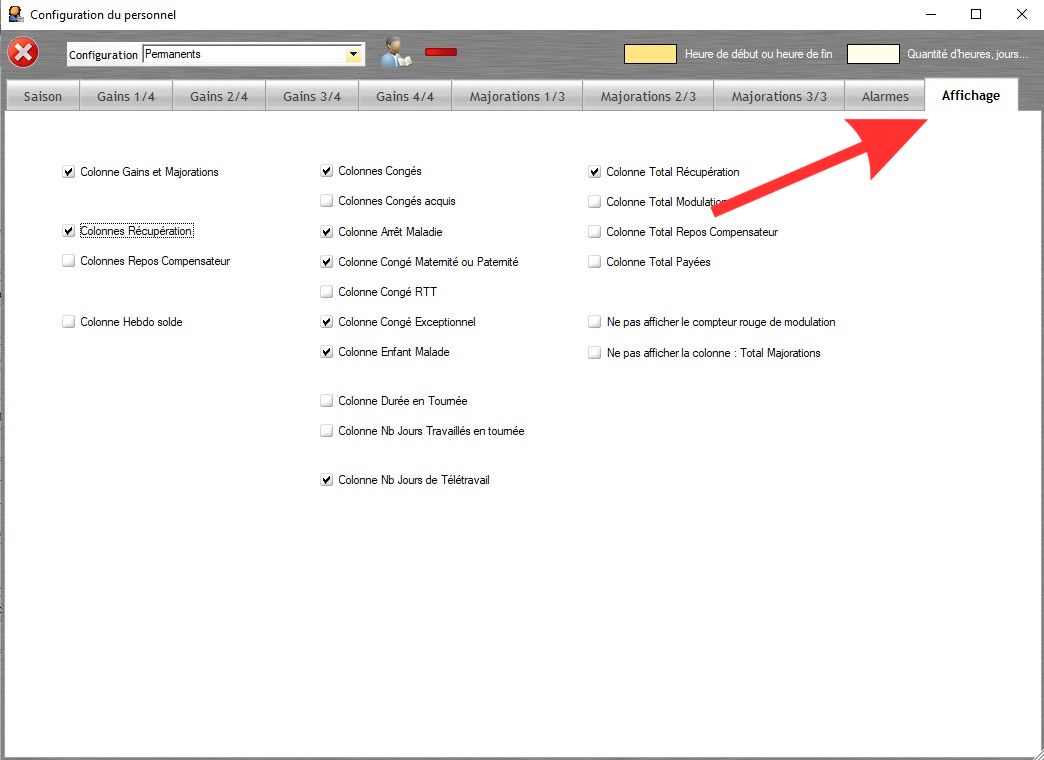Click the Permanents configuration text field
The height and width of the screenshot is (760, 1044).
pyautogui.click(x=243, y=54)
